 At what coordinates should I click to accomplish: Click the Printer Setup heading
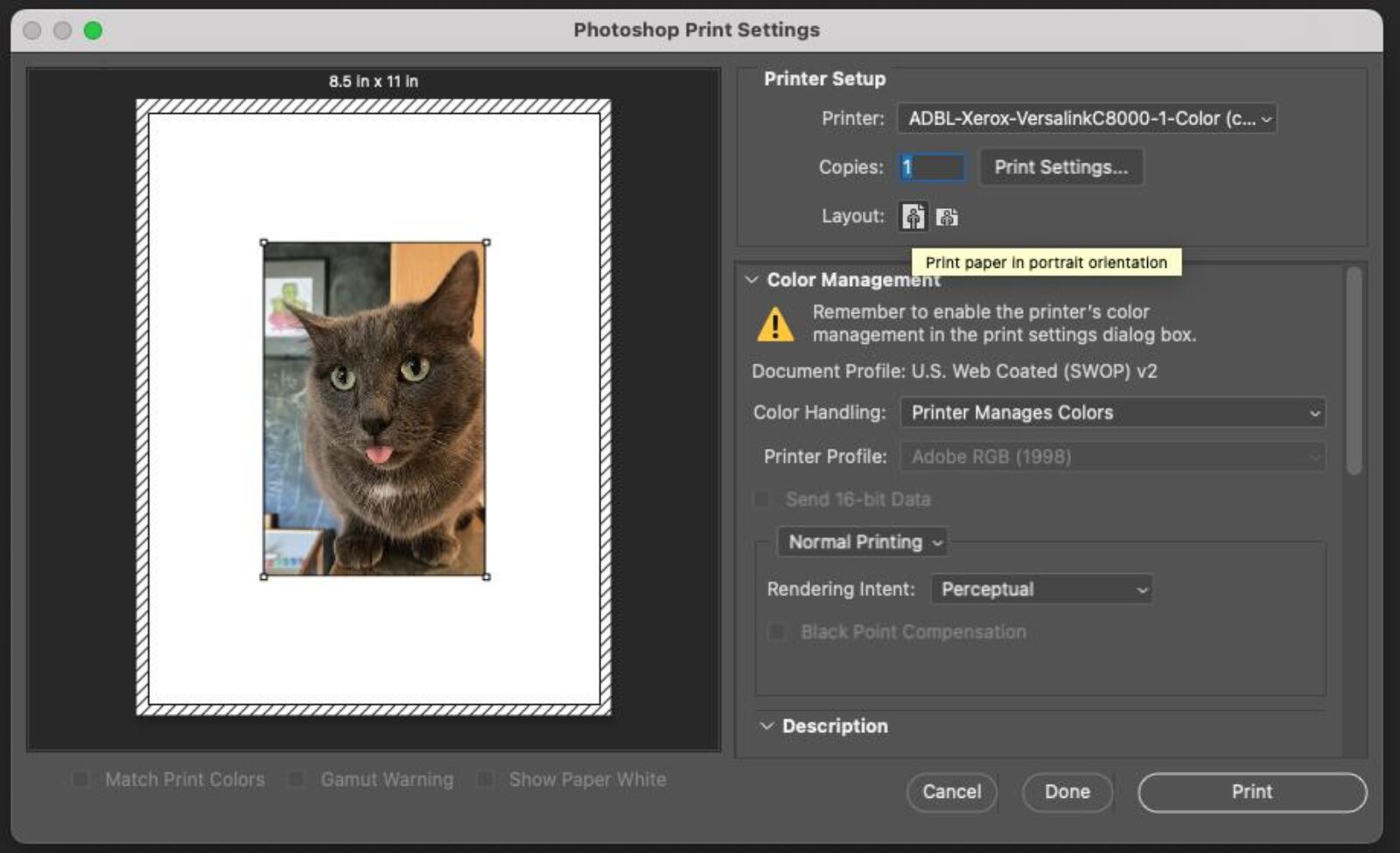[825, 79]
